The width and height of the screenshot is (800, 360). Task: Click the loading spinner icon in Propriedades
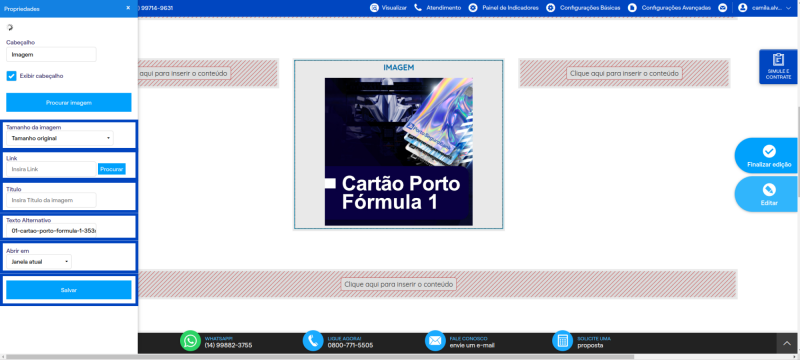[10, 28]
